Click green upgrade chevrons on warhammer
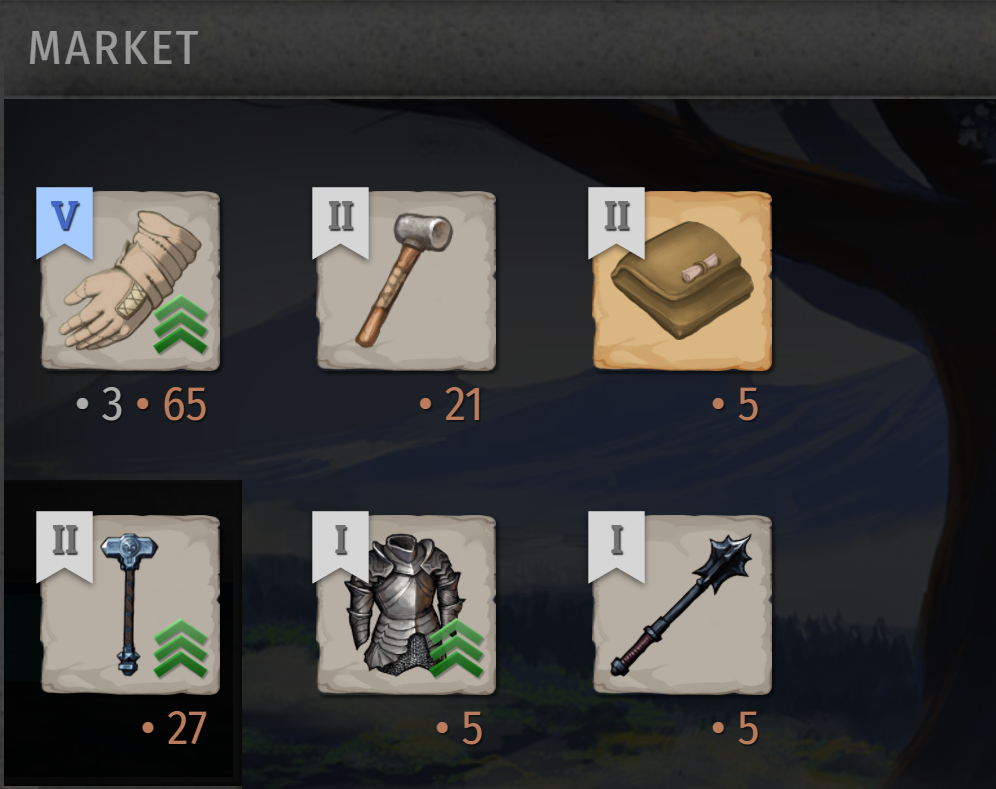This screenshot has height=789, width=996. click(x=181, y=648)
